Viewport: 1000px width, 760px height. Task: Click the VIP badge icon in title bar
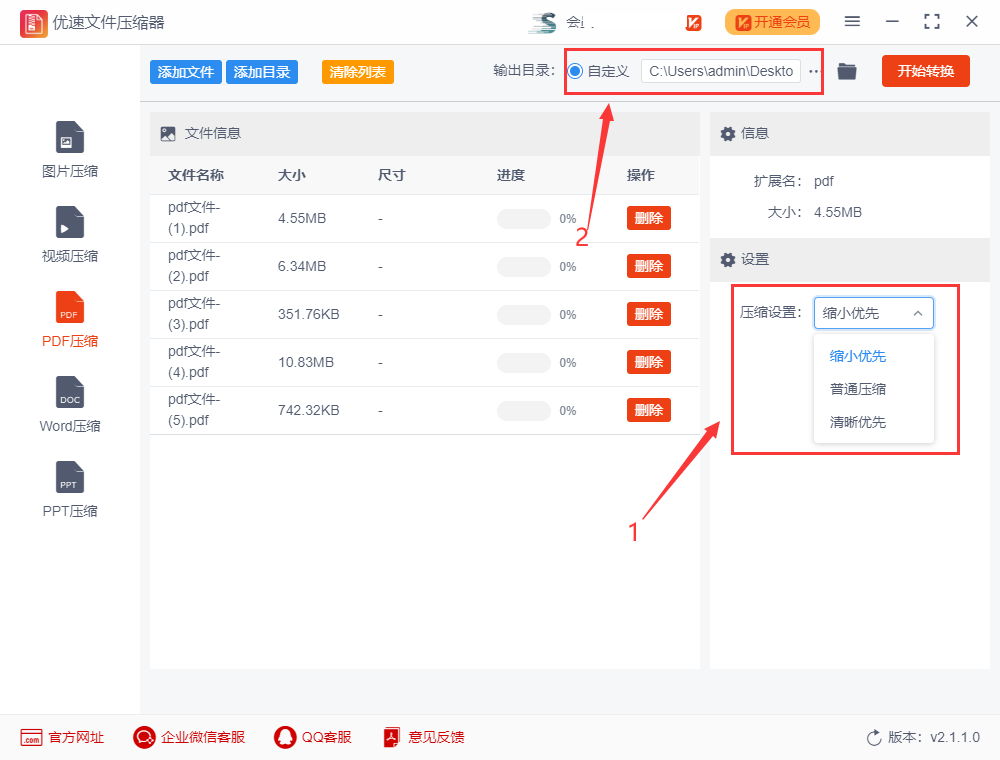coord(693,23)
